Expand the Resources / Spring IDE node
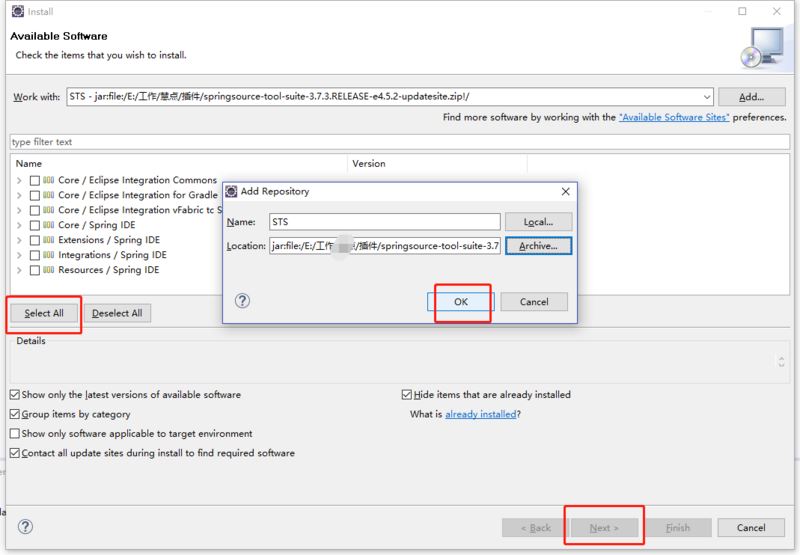The height and width of the screenshot is (555, 800). [19, 270]
